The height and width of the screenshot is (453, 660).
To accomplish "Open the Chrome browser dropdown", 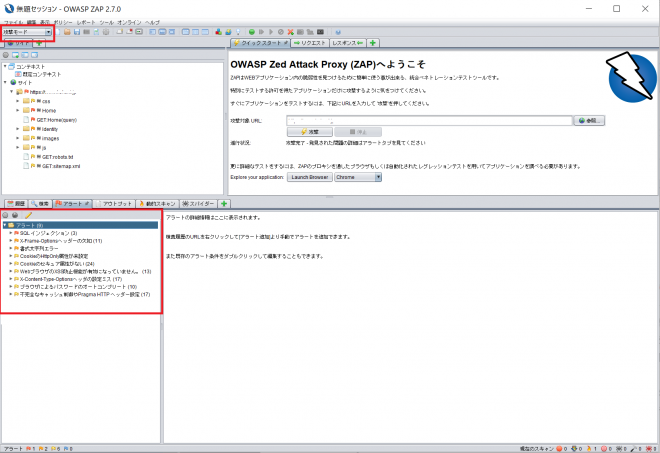I will tap(358, 177).
